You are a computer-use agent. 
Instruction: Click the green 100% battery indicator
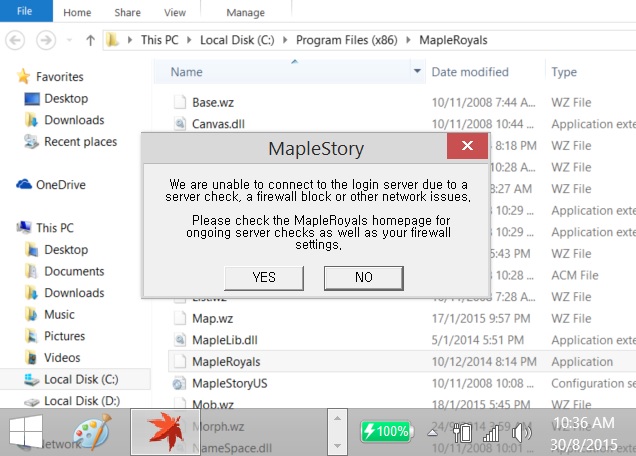pyautogui.click(x=386, y=432)
